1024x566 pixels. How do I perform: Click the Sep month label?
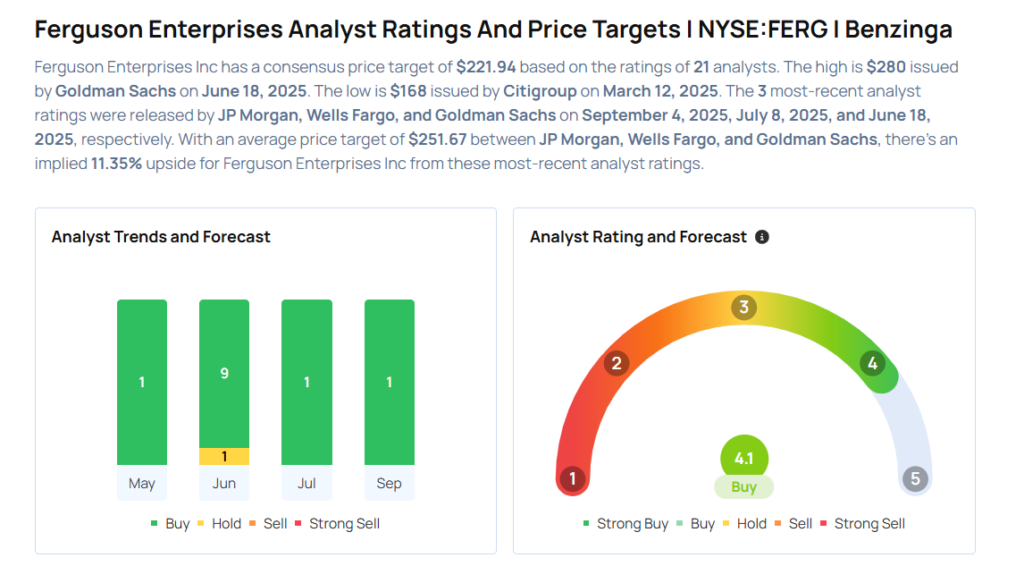389,483
